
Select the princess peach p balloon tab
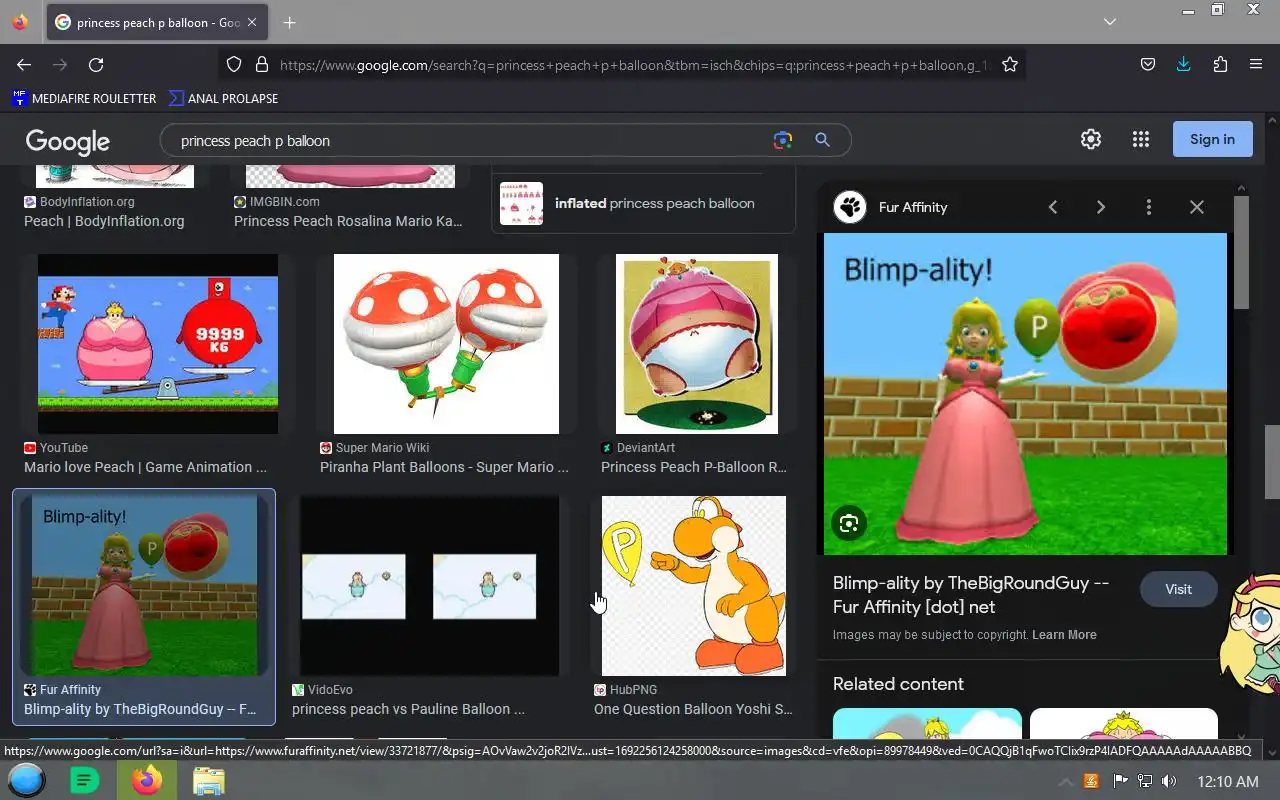(157, 22)
